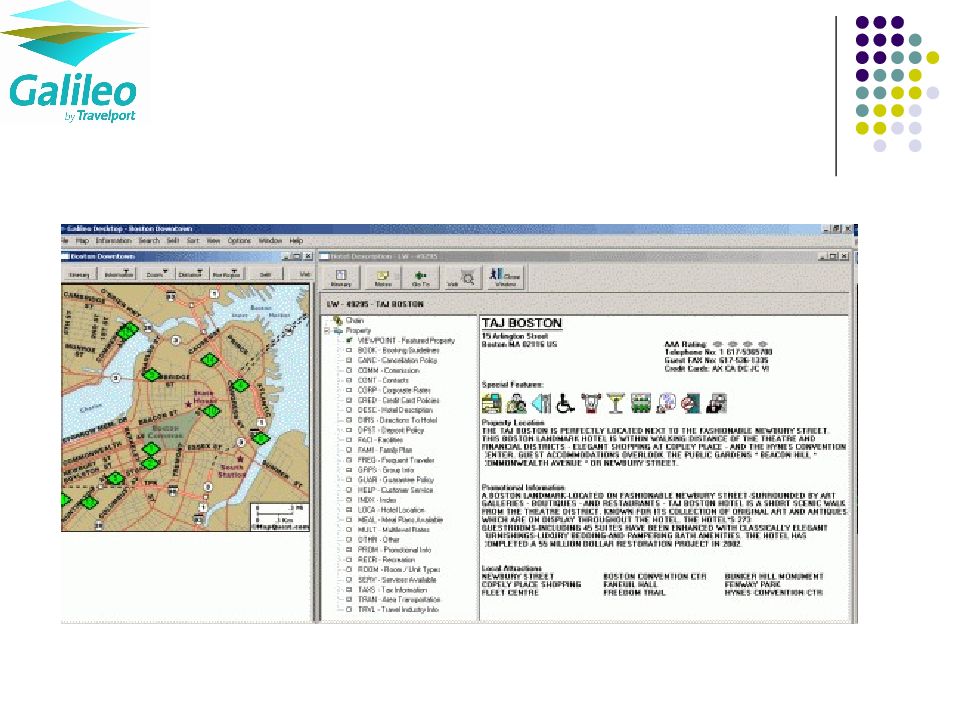Click NEWBURY STREET under Local Attractions
The image size is (960, 720).
click(518, 576)
